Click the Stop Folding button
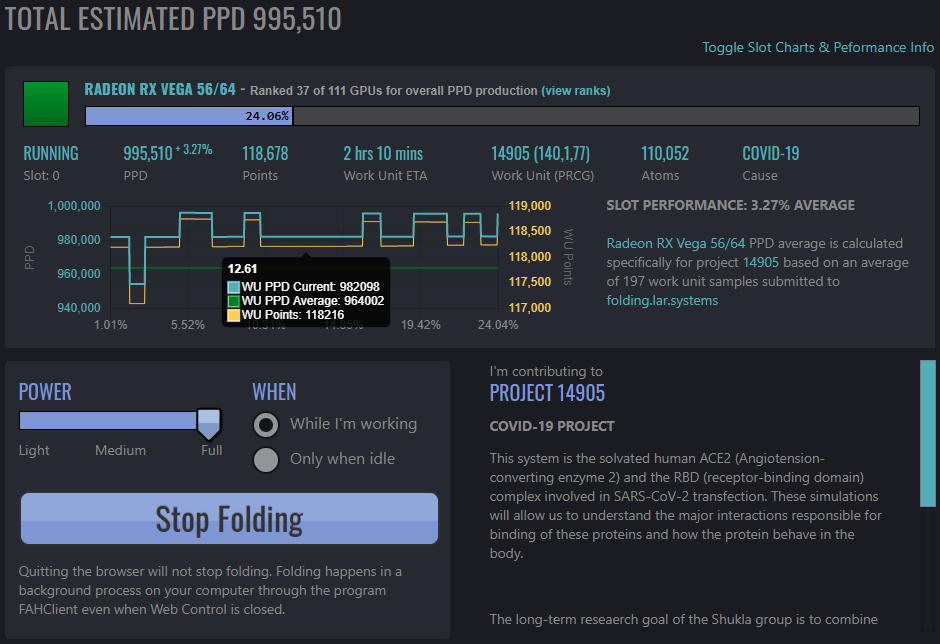940x644 pixels. point(229,519)
